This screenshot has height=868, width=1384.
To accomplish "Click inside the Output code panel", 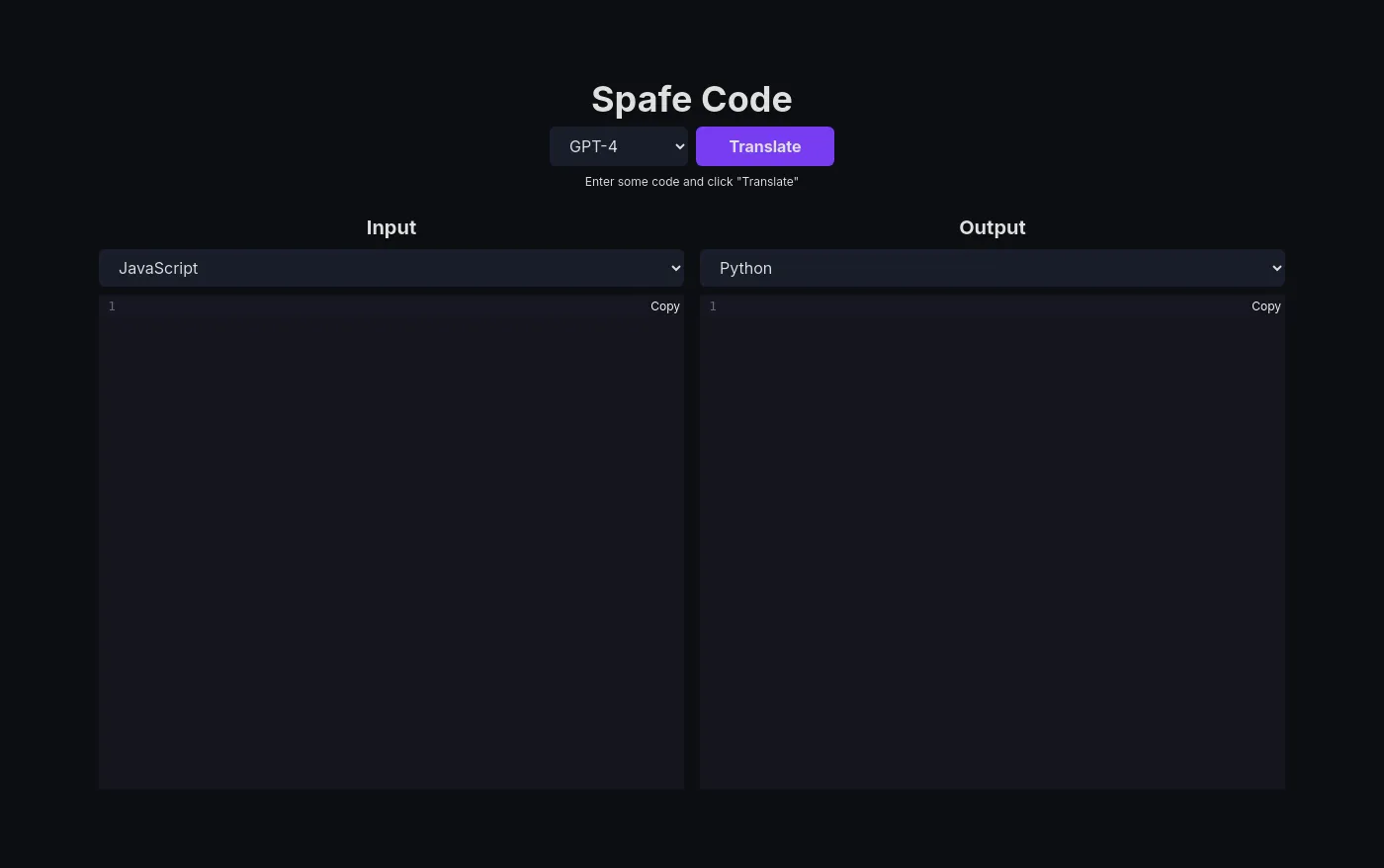I will (x=993, y=542).
